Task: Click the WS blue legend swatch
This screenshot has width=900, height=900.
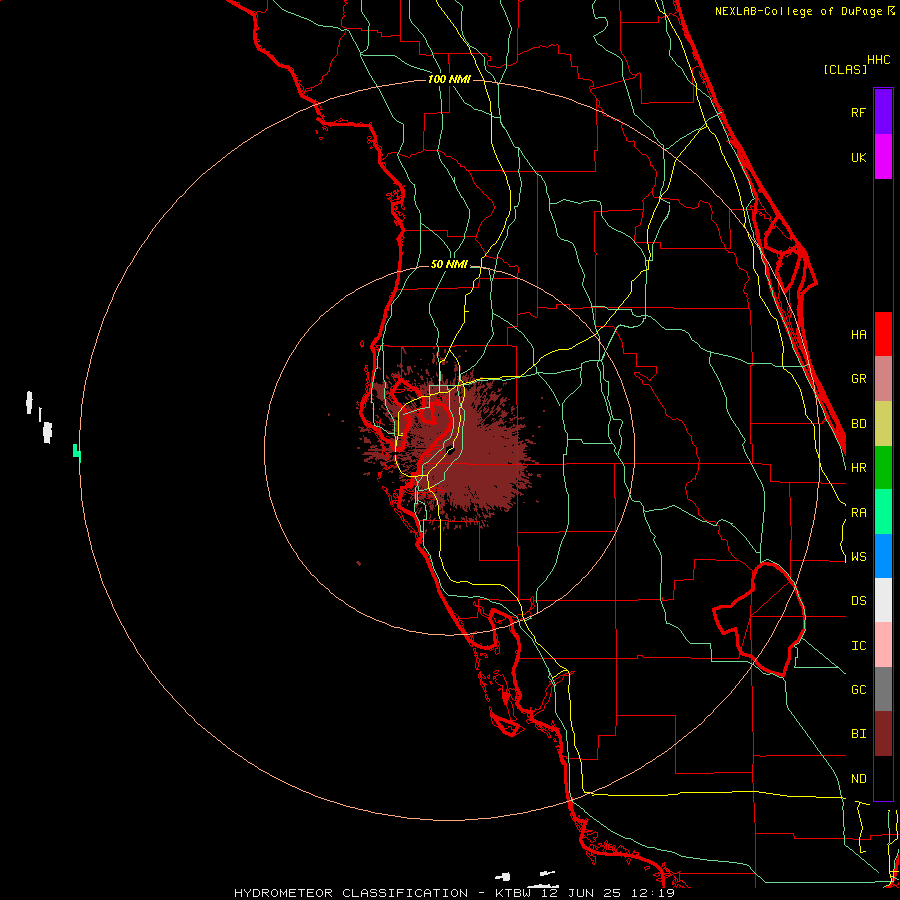Action: [x=883, y=556]
